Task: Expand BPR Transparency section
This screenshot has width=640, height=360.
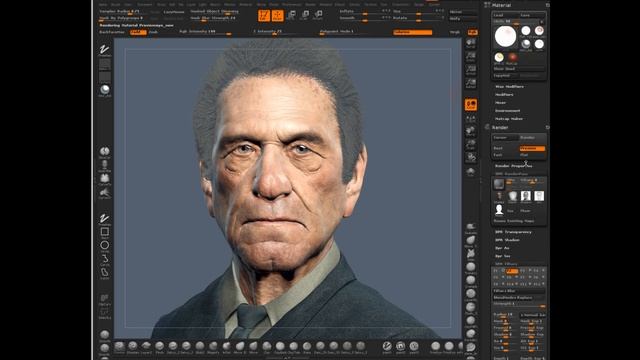Action: click(513, 232)
